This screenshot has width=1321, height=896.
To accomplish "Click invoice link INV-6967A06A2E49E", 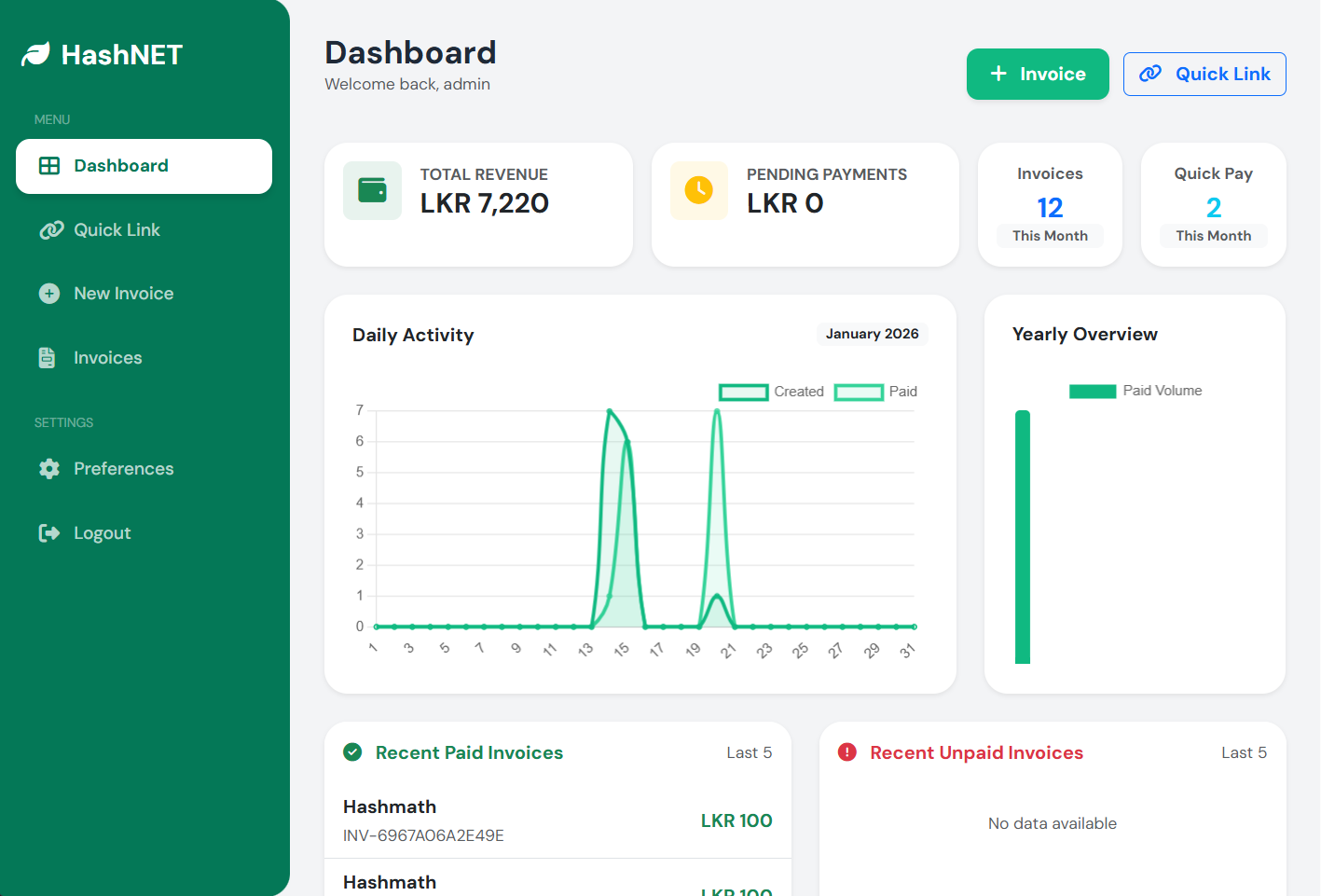I will tap(422, 834).
